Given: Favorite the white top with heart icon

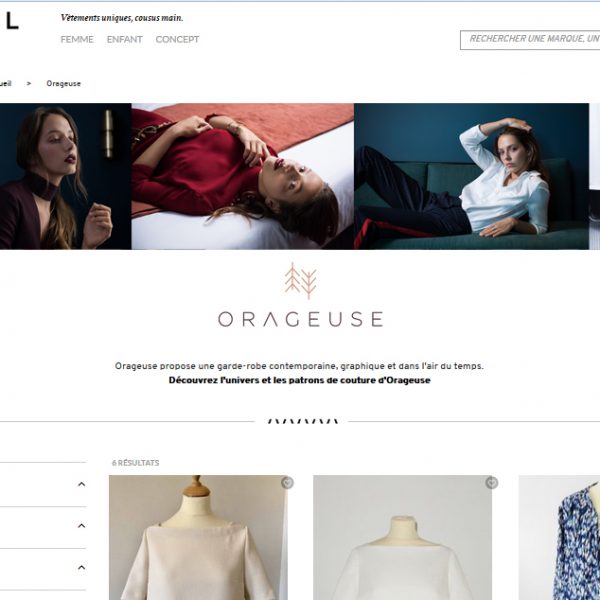Looking at the screenshot, I should 492,483.
